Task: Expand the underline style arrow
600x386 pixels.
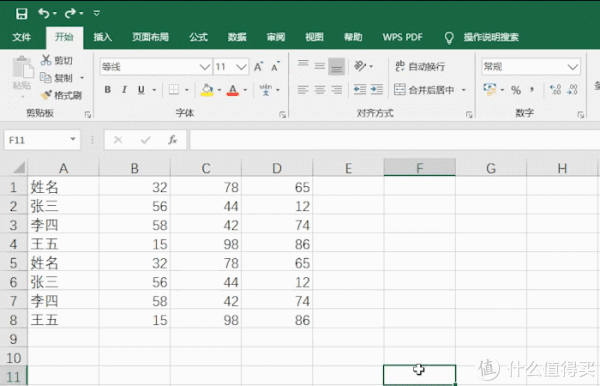Action: pos(154,90)
